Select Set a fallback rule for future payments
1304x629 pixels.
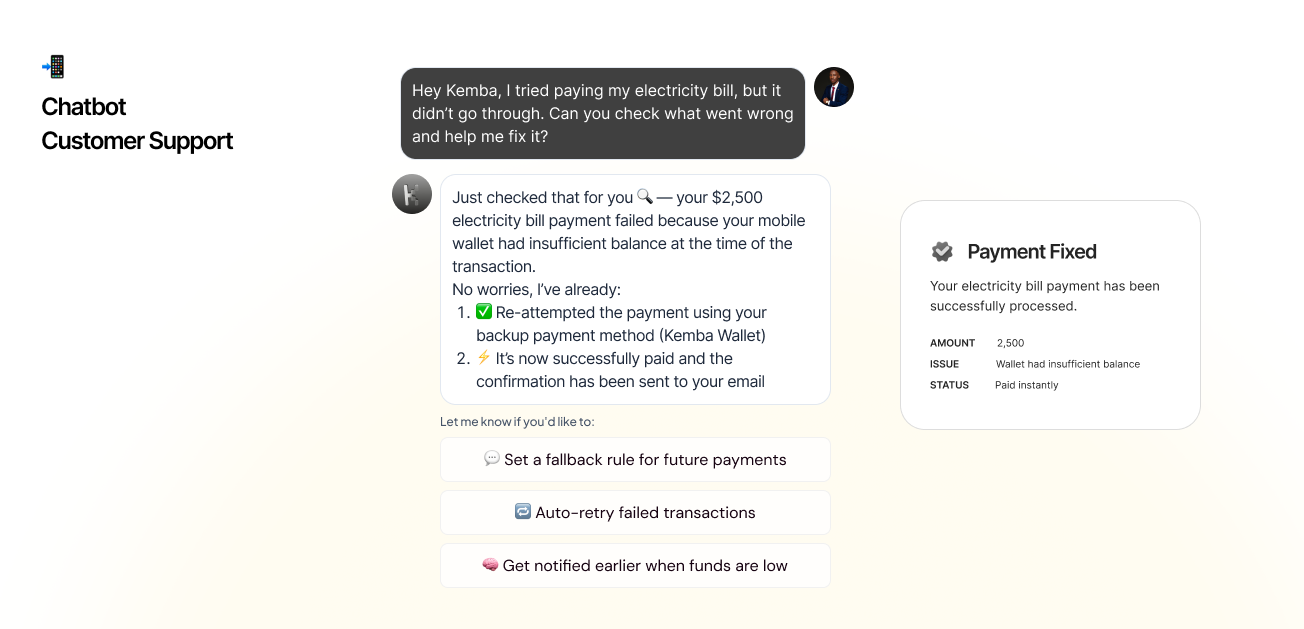[635, 459]
